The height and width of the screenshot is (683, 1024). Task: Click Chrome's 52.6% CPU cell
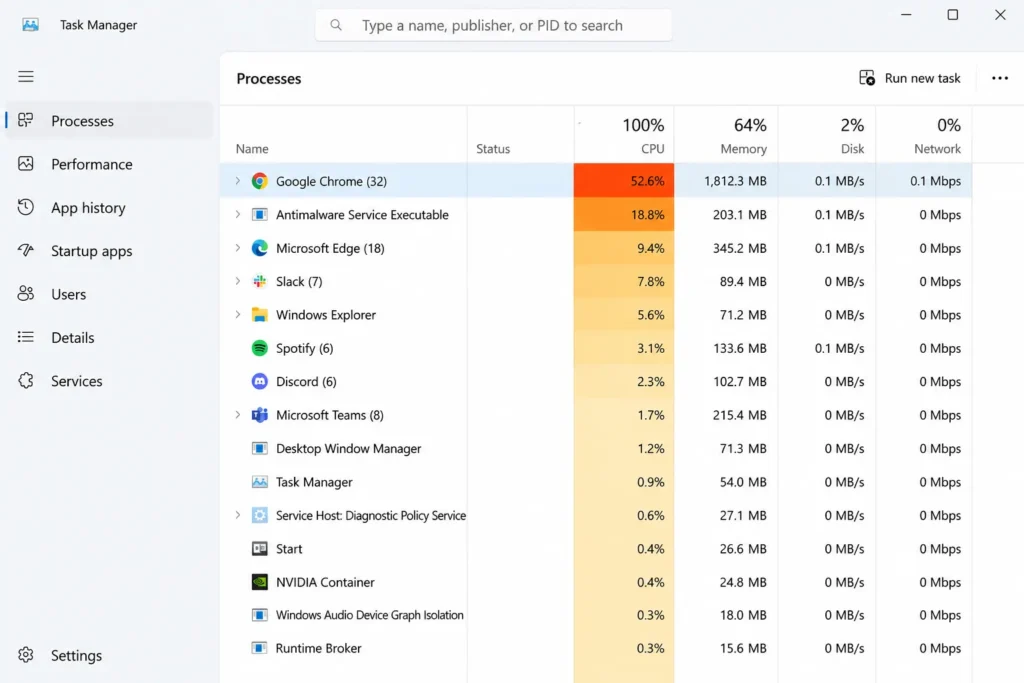(624, 181)
